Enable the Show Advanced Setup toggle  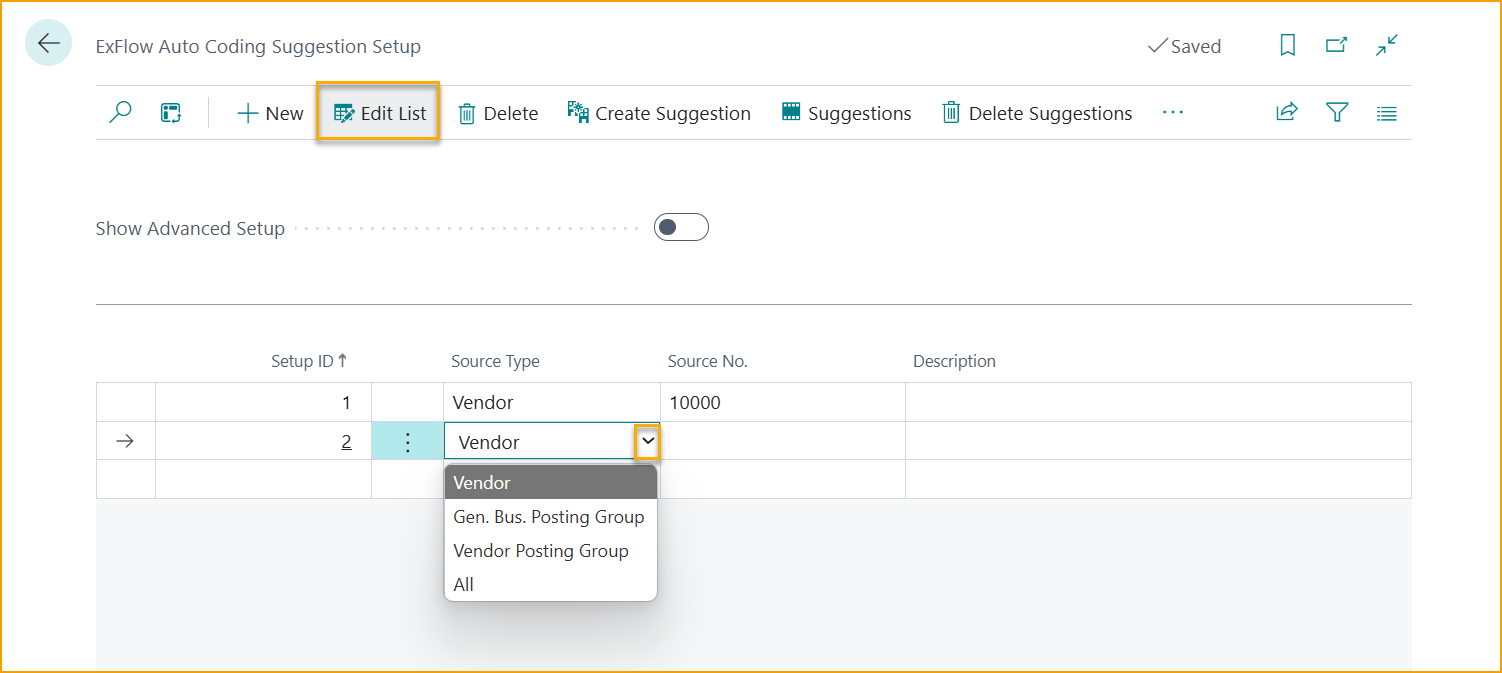point(681,228)
